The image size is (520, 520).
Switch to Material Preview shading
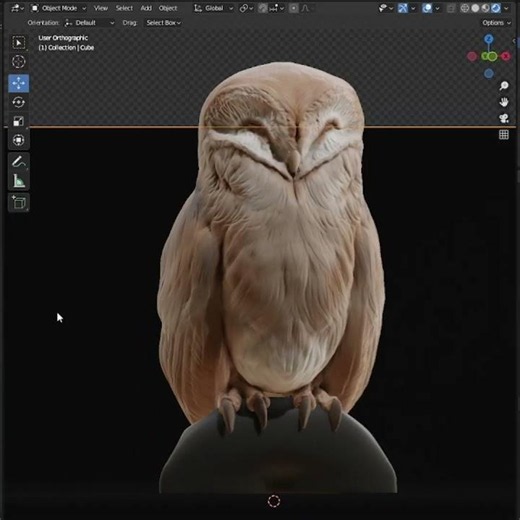[x=485, y=8]
